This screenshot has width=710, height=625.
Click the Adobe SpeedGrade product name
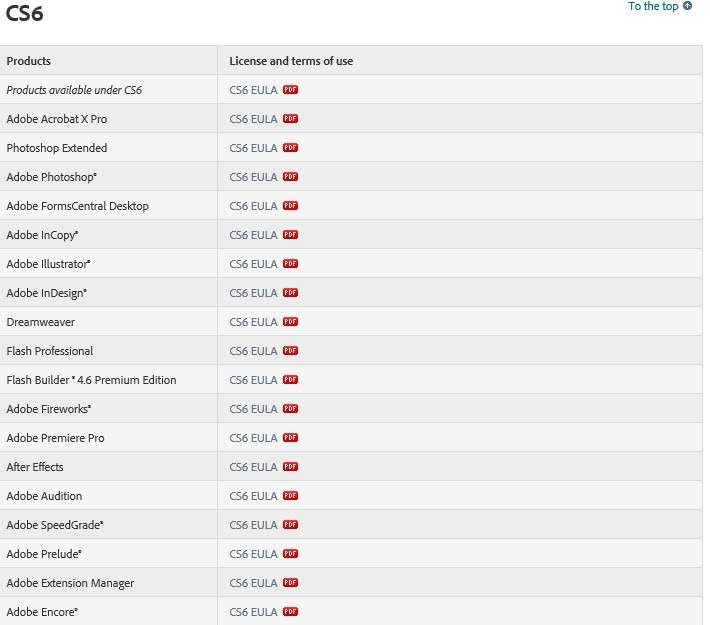pos(55,525)
